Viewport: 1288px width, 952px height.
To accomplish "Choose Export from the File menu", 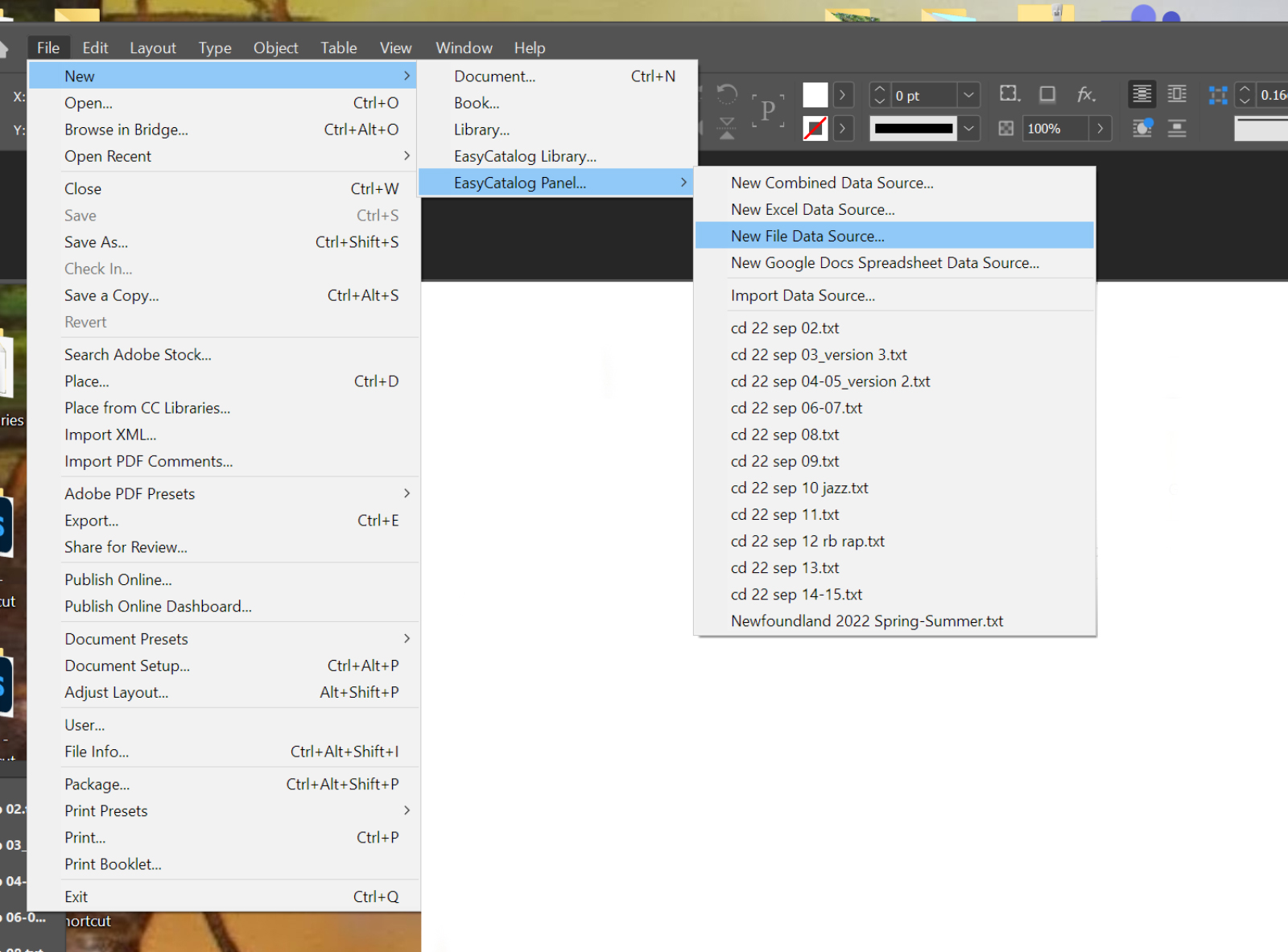I will 224,521.
